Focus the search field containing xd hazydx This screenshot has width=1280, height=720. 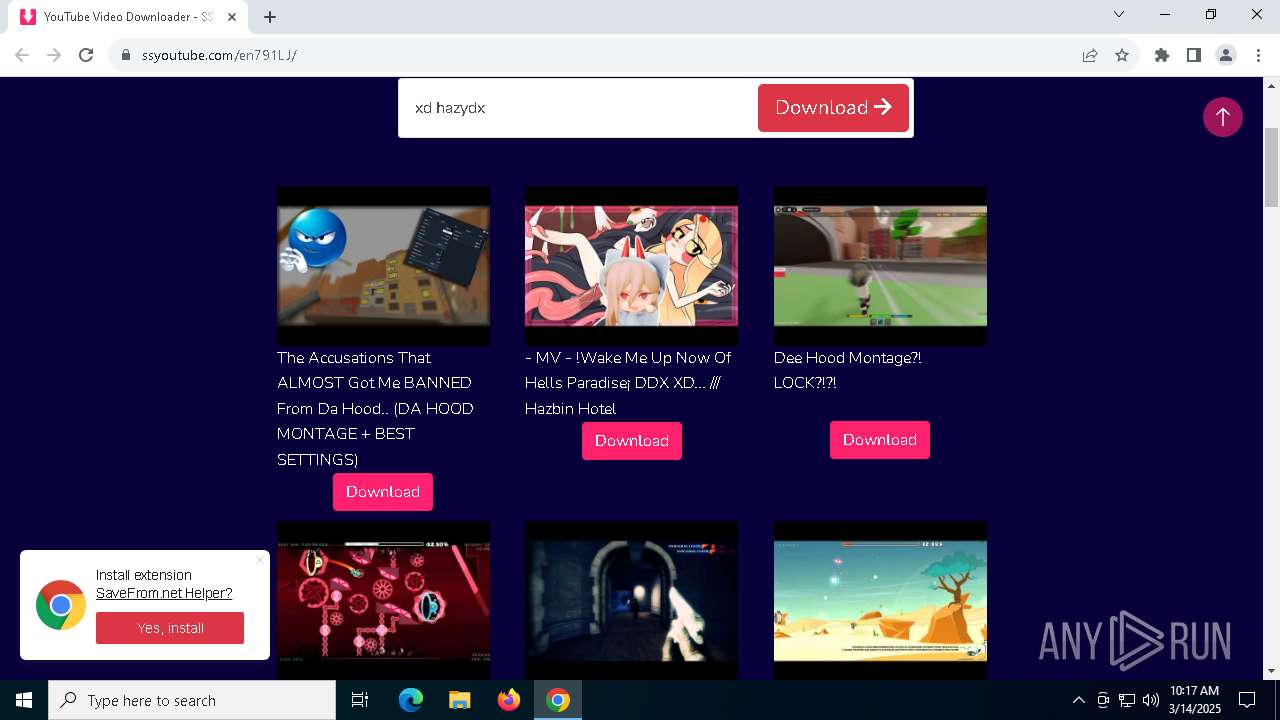(578, 108)
